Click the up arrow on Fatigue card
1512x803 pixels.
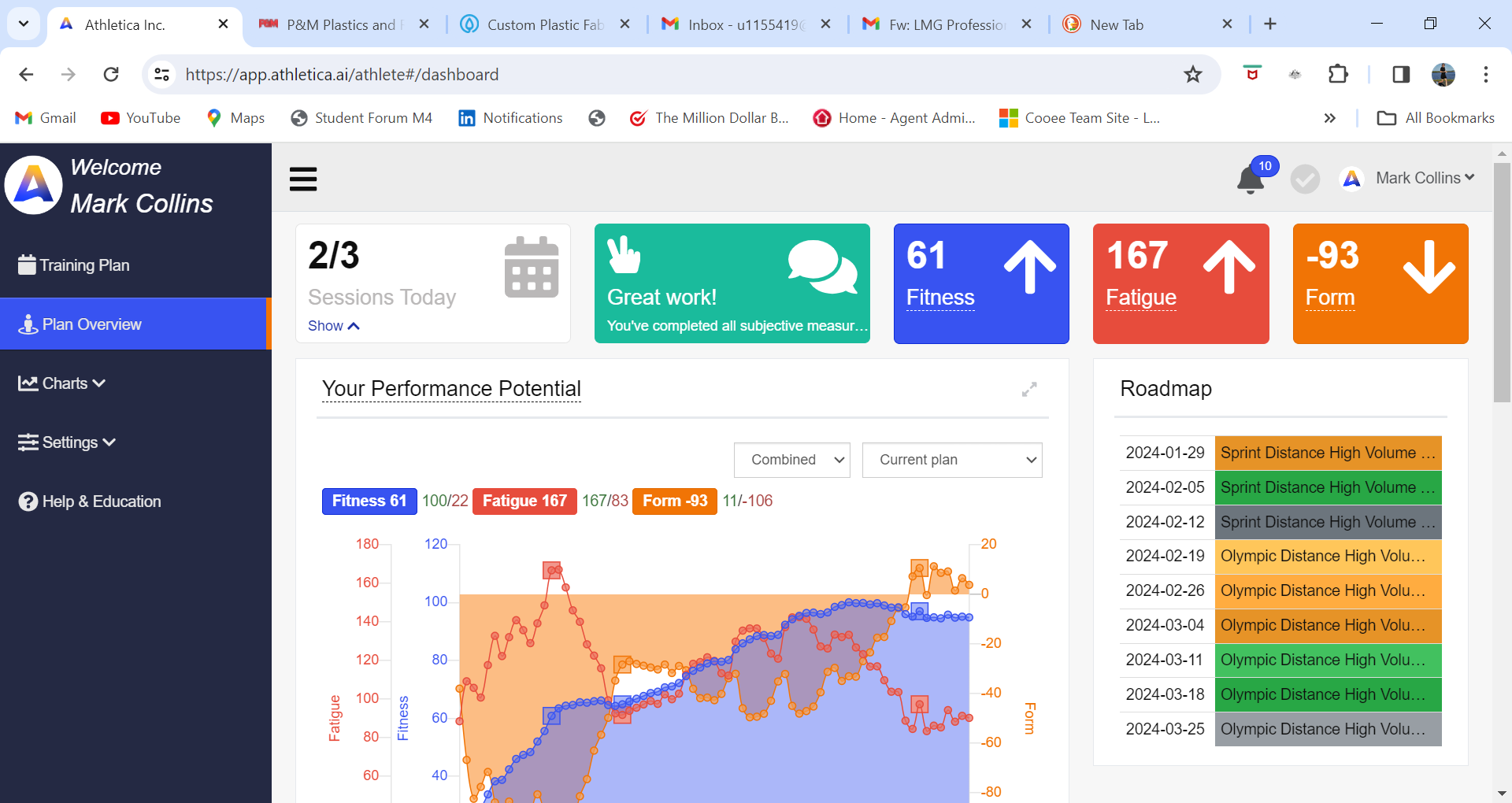coord(1229,267)
